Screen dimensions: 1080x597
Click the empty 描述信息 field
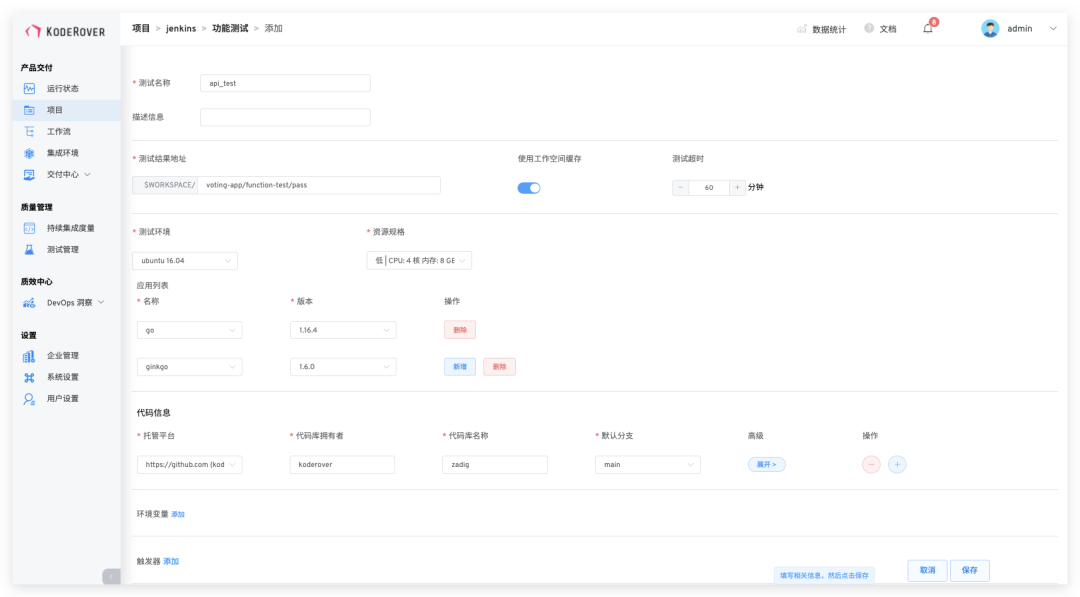point(285,117)
